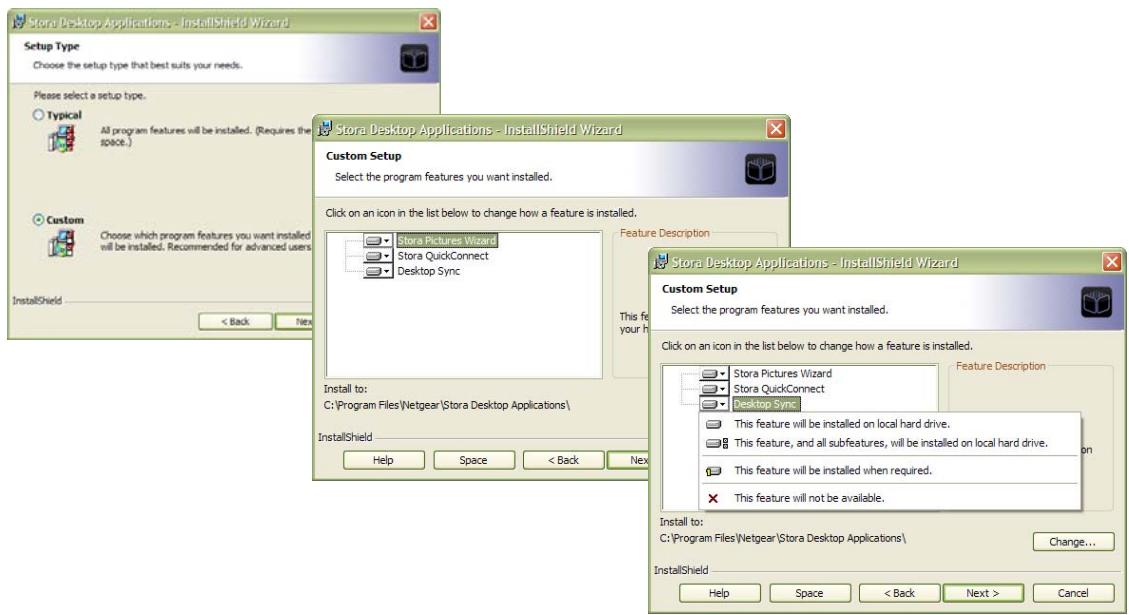The image size is (1129, 615).
Task: Click Space button in middle window
Action: point(473,460)
